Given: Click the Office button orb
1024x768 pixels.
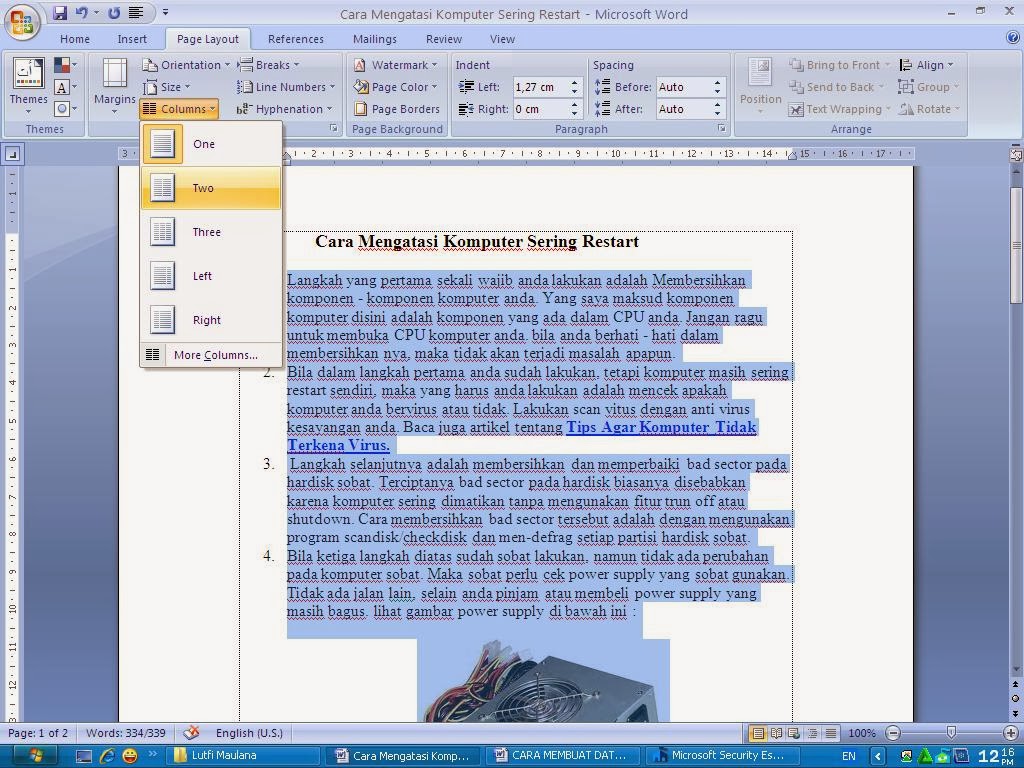Looking at the screenshot, I should (x=22, y=22).
